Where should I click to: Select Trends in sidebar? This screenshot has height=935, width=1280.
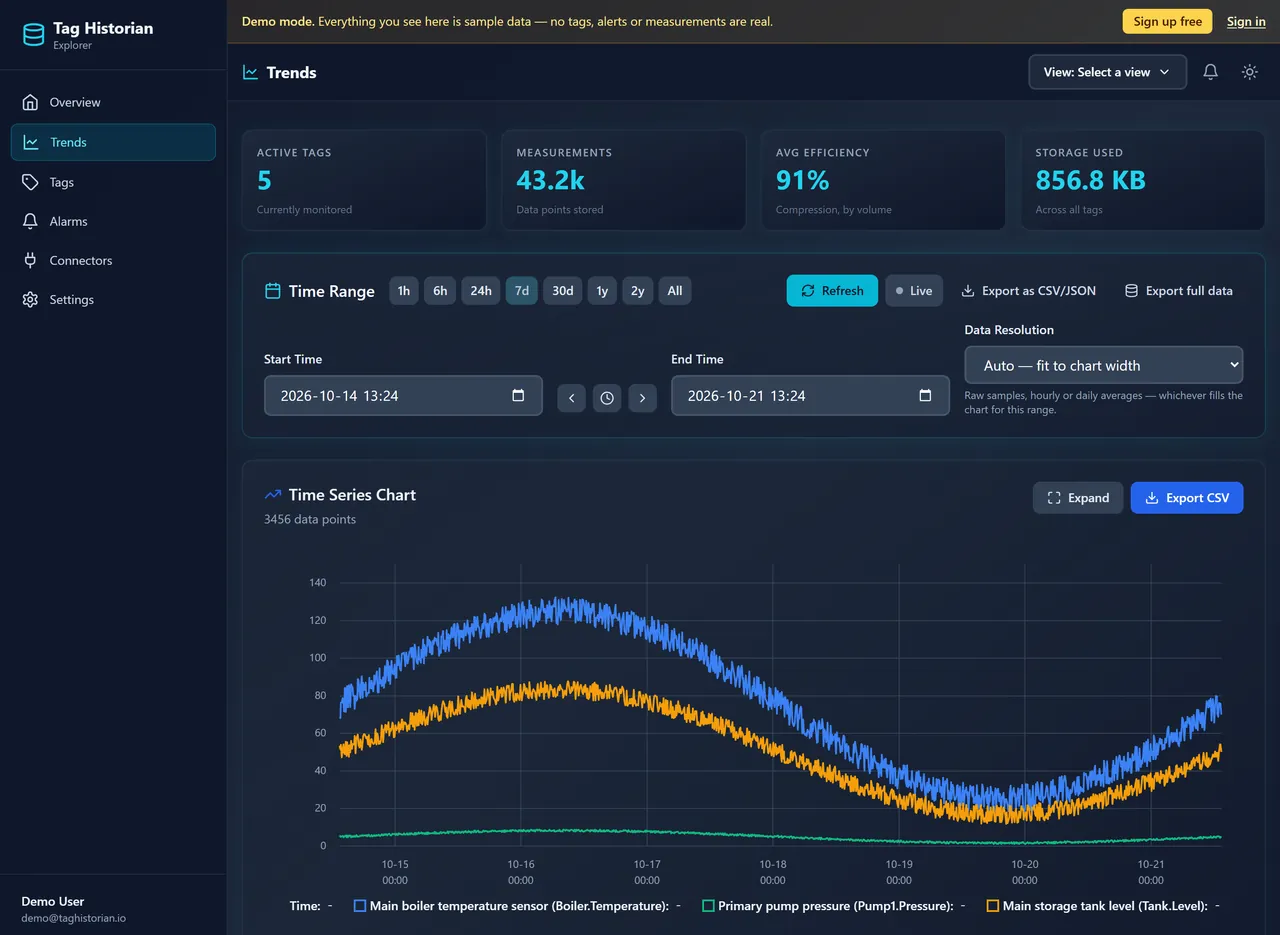click(113, 142)
